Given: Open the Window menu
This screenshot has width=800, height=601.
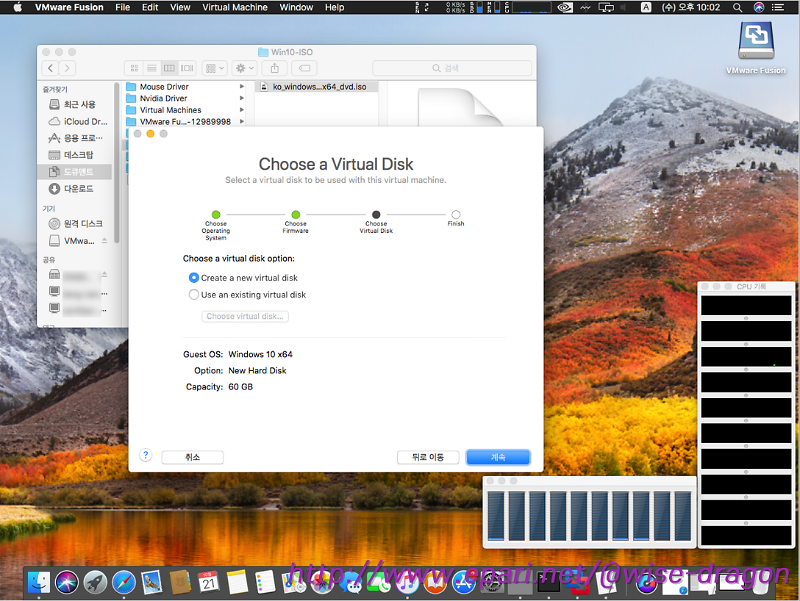Looking at the screenshot, I should 296,7.
